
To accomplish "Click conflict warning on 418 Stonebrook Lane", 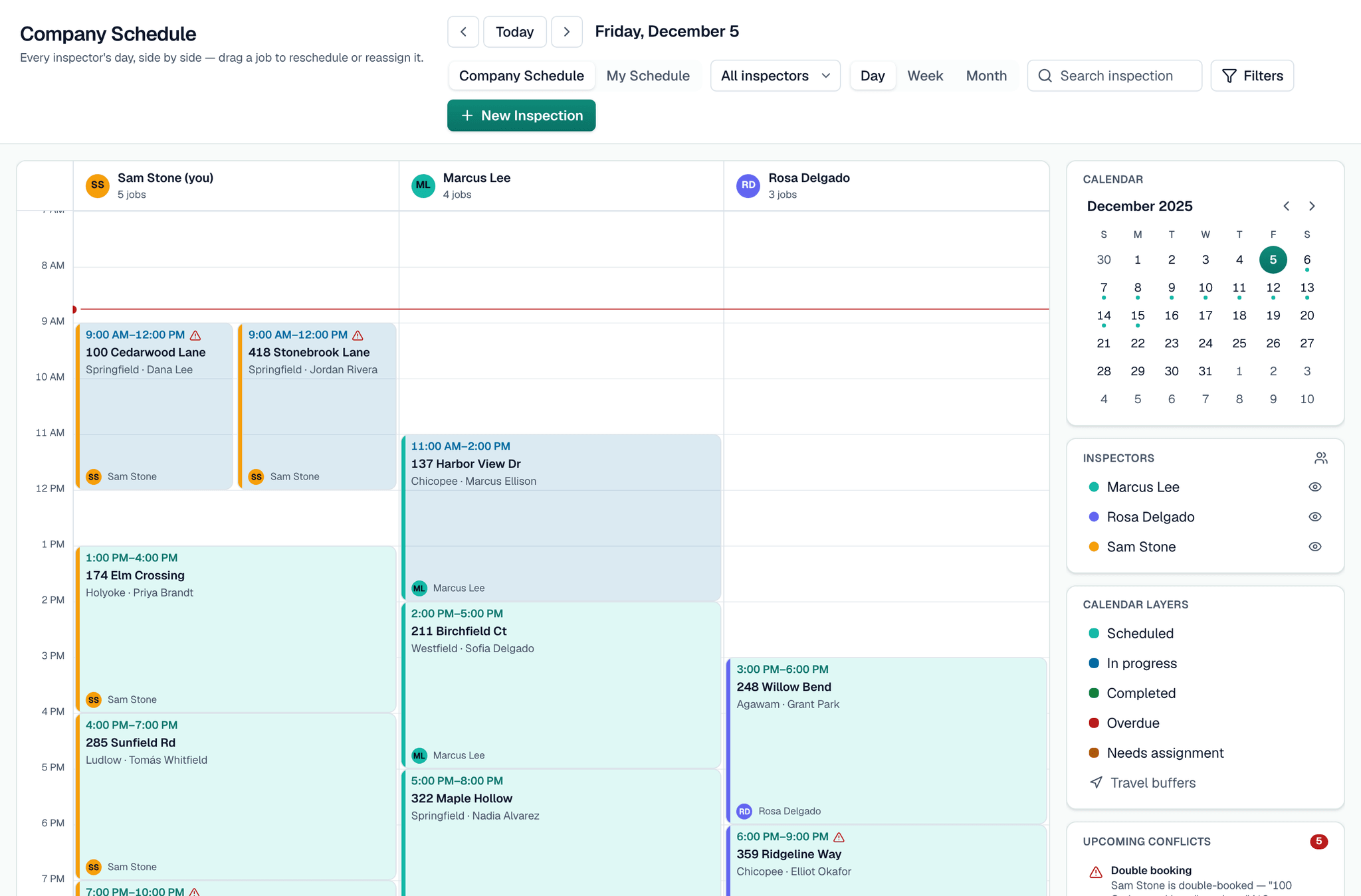I will pos(358,335).
